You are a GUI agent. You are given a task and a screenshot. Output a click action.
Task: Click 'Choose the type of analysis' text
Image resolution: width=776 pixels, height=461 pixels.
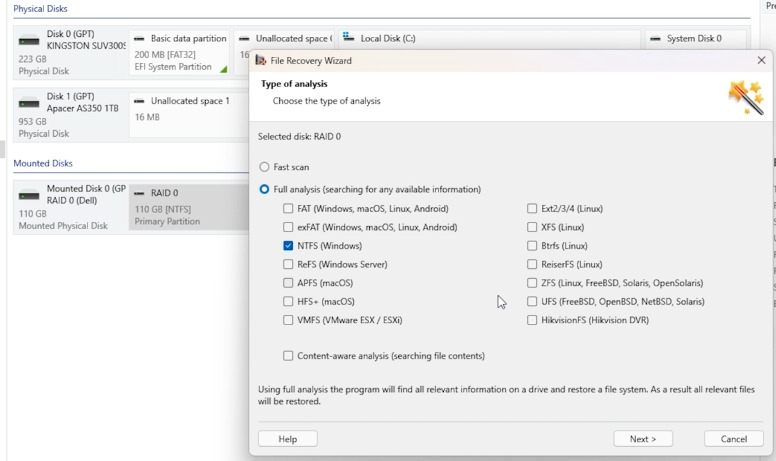click(327, 101)
